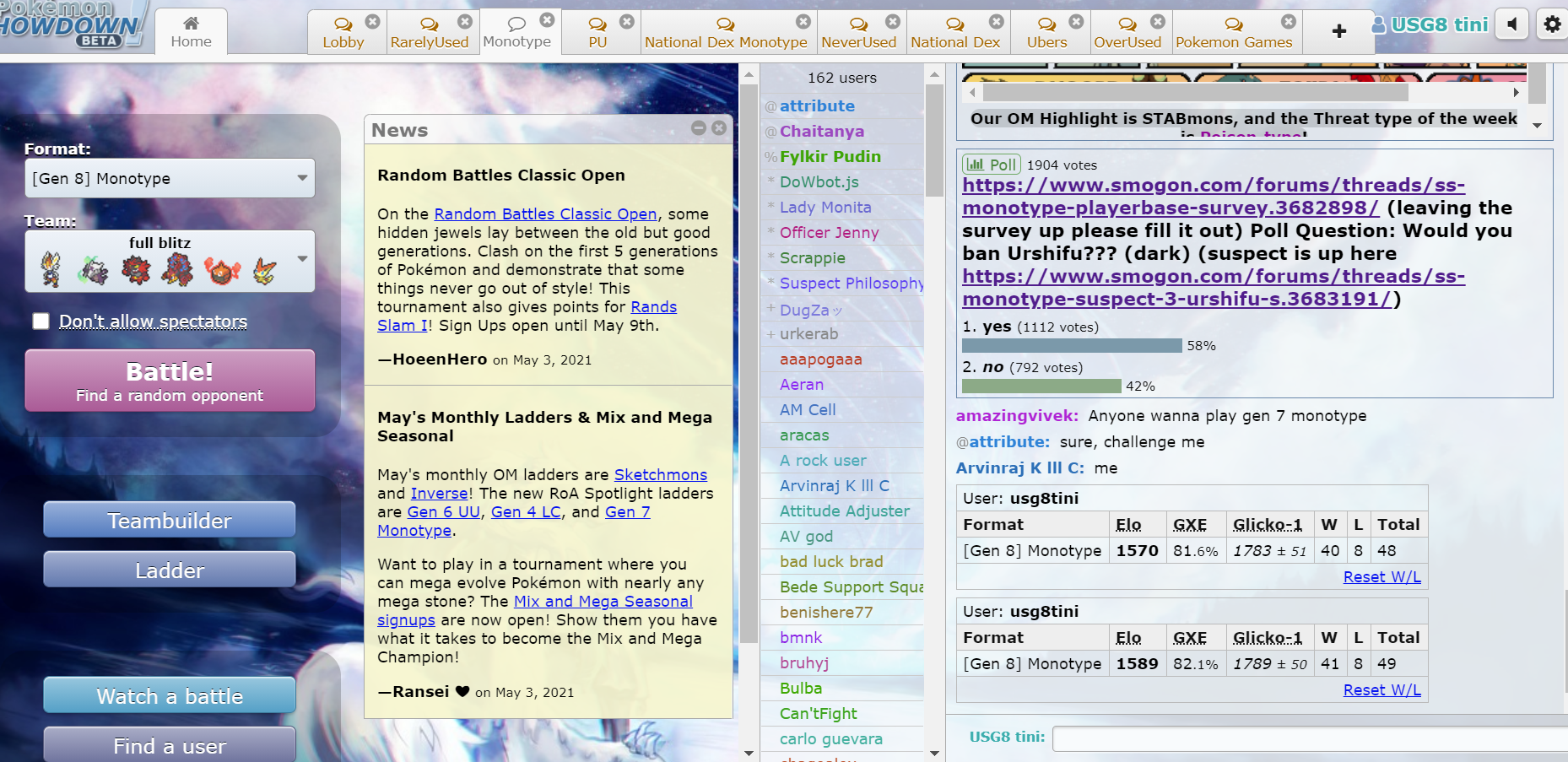Screen dimensions: 1568x762
Task: Close the PU room tab
Action: pyautogui.click(x=626, y=21)
